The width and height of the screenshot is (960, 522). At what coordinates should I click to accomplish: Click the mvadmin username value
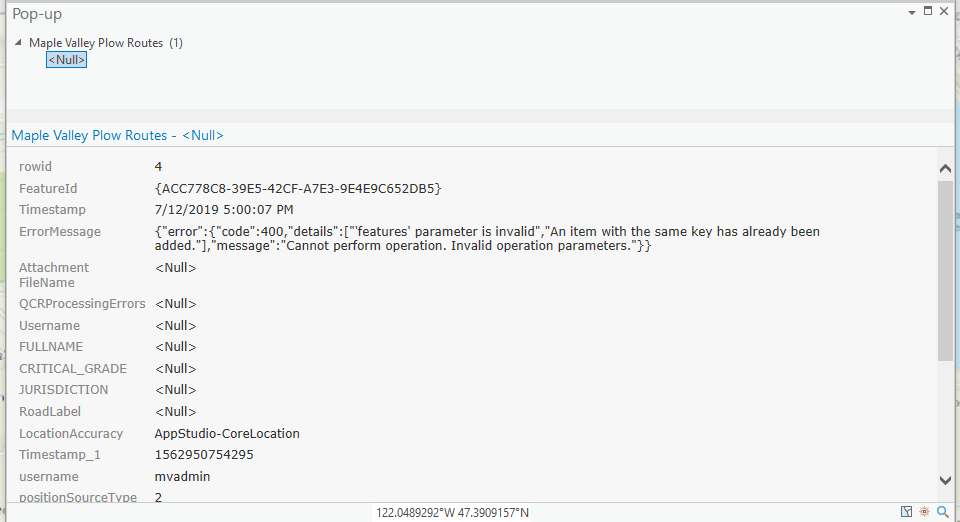[182, 477]
